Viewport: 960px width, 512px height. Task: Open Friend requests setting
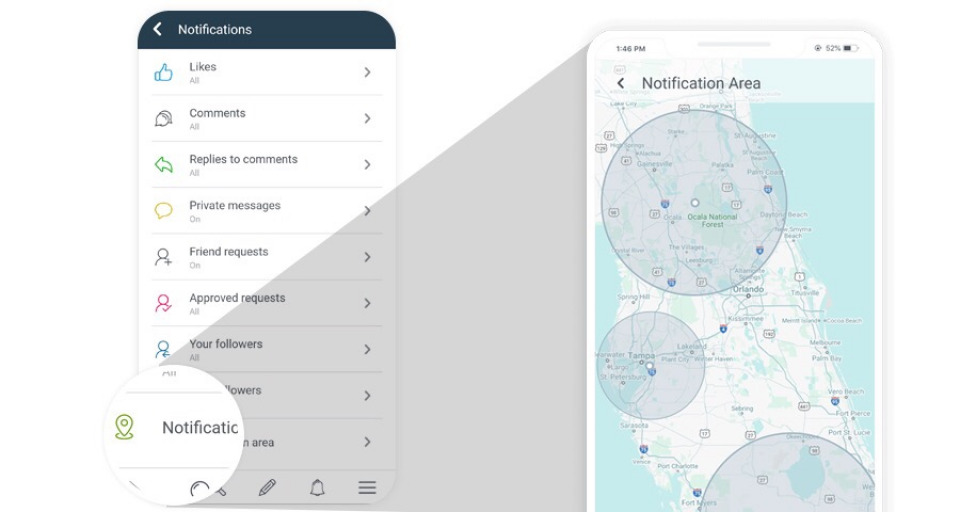267,257
